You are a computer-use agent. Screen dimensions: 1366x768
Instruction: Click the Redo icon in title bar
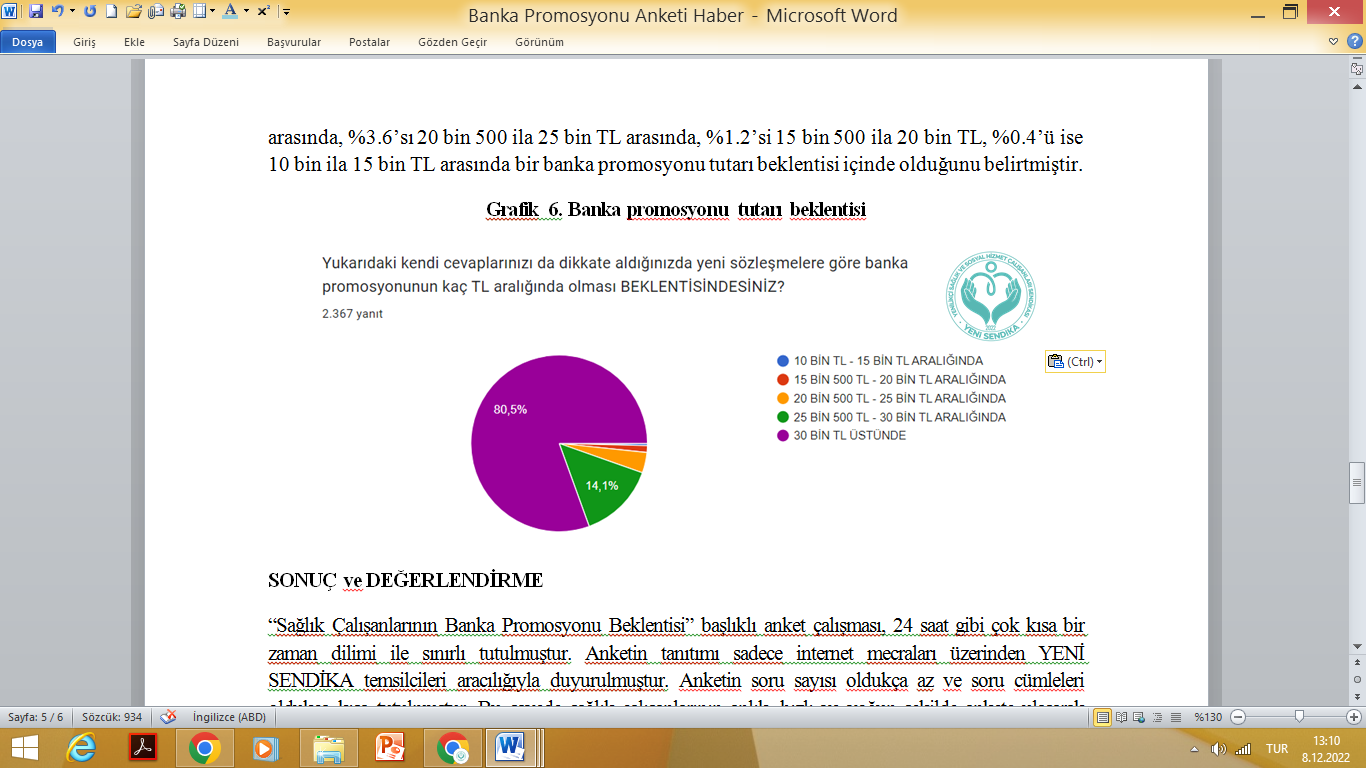point(90,12)
